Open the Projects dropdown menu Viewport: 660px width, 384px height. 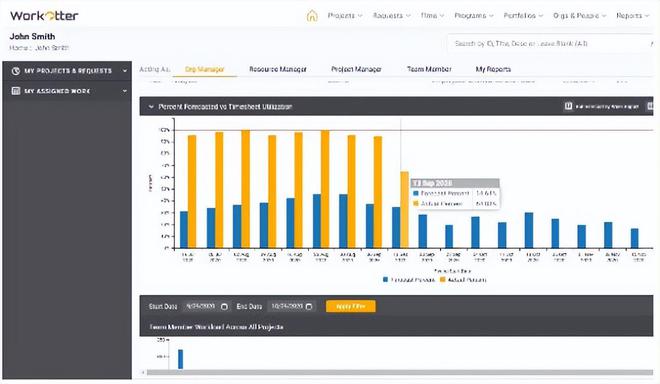pyautogui.click(x=345, y=16)
